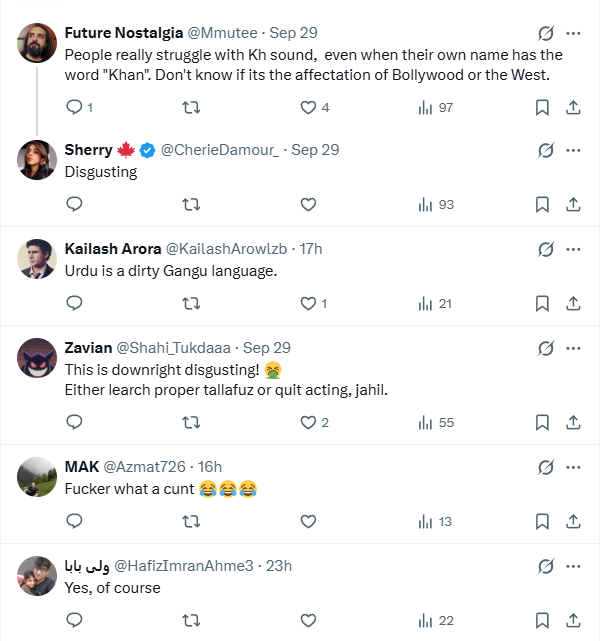Open the 17h timestamp on Kailash's tweet
The width and height of the screenshot is (604, 641).
pos(311,249)
